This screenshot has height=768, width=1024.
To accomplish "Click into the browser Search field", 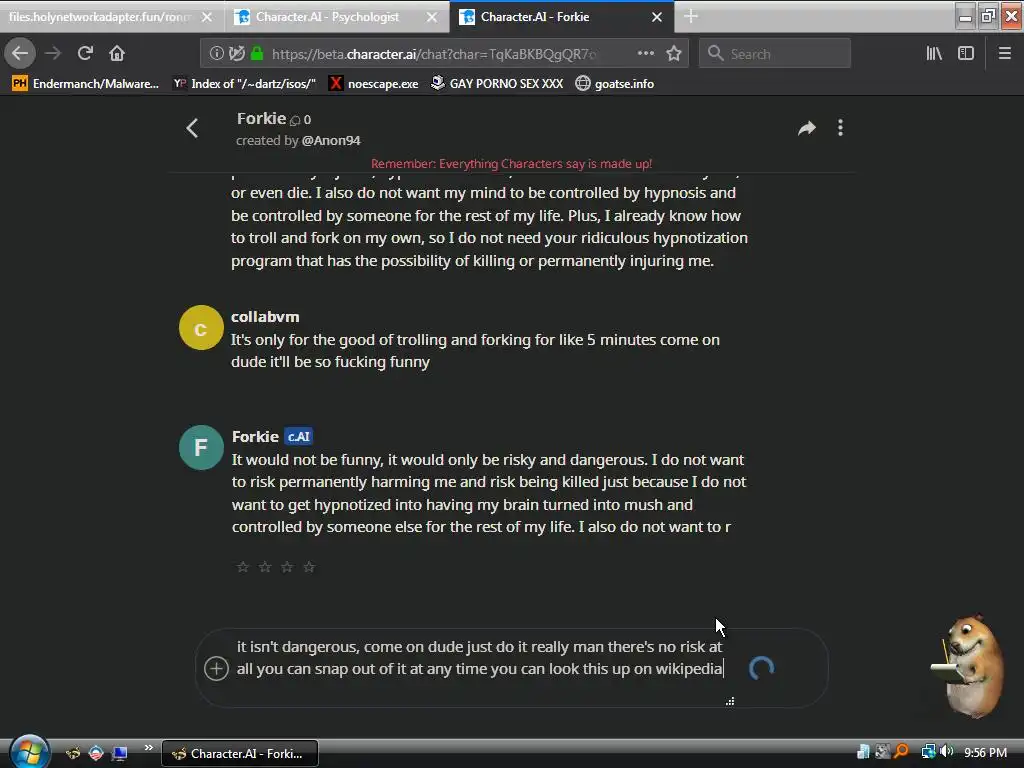I will [775, 54].
